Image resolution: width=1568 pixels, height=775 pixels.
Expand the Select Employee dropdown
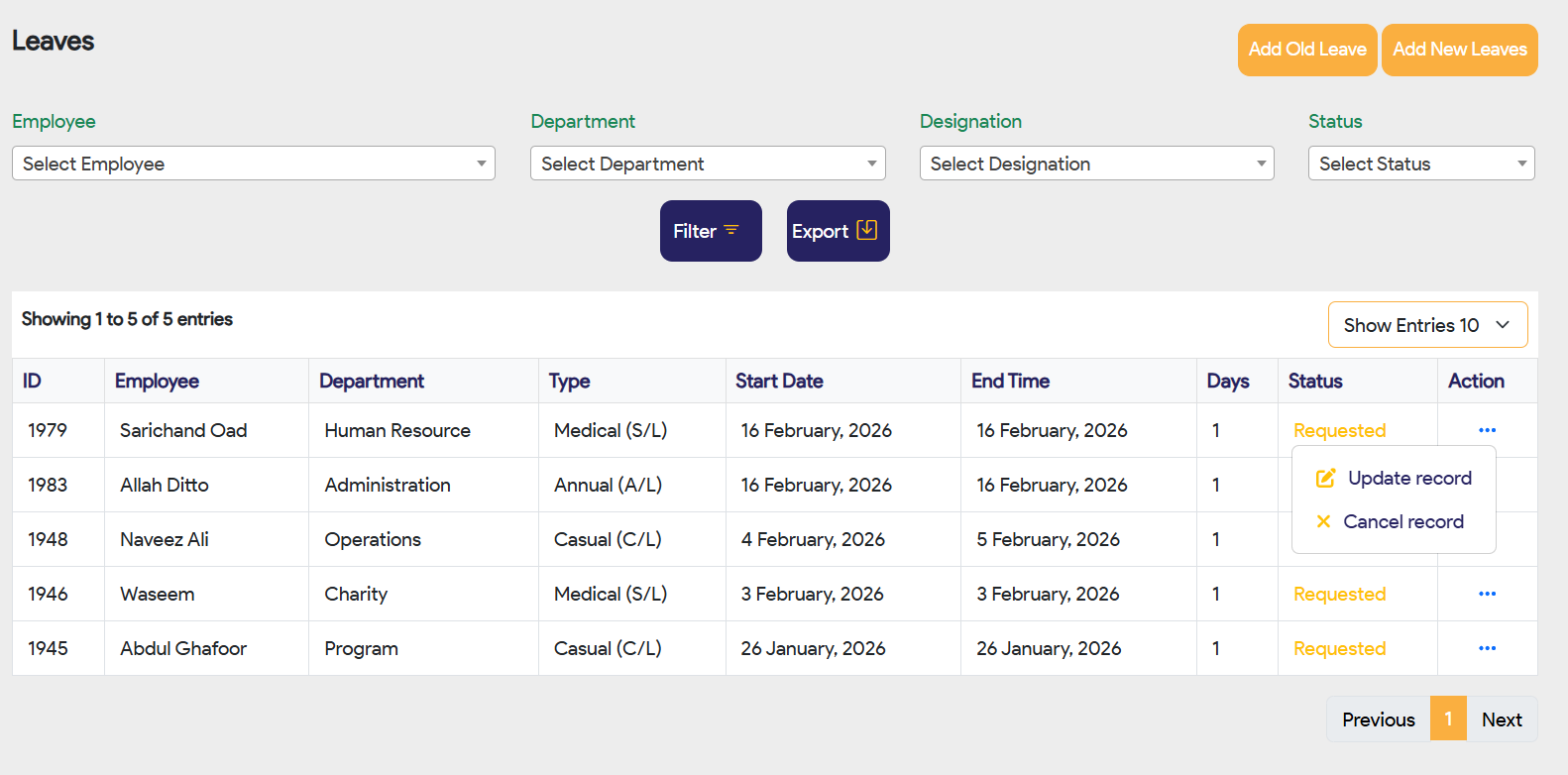[x=253, y=164]
